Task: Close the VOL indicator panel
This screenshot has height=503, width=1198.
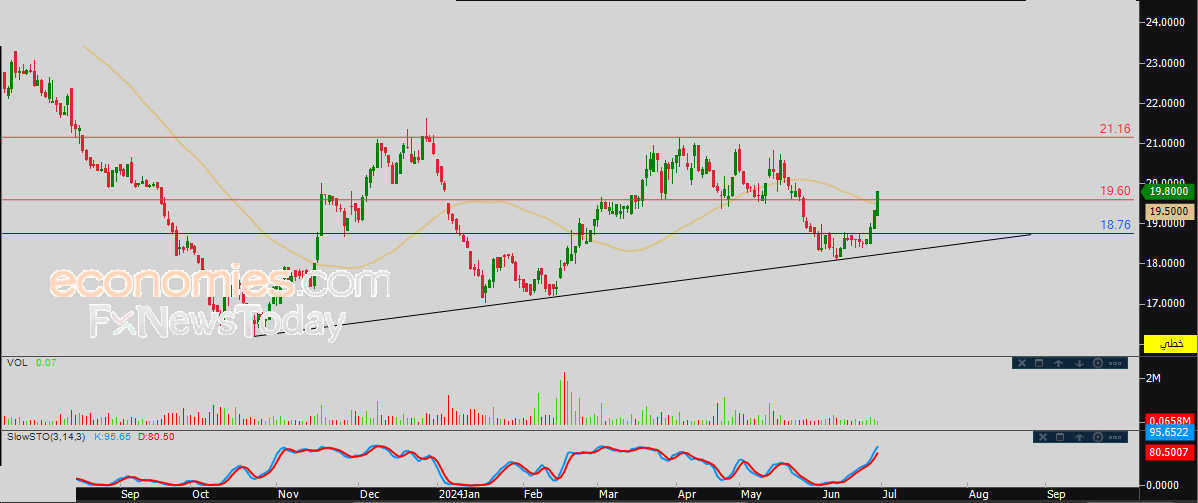Action: coord(1022,363)
